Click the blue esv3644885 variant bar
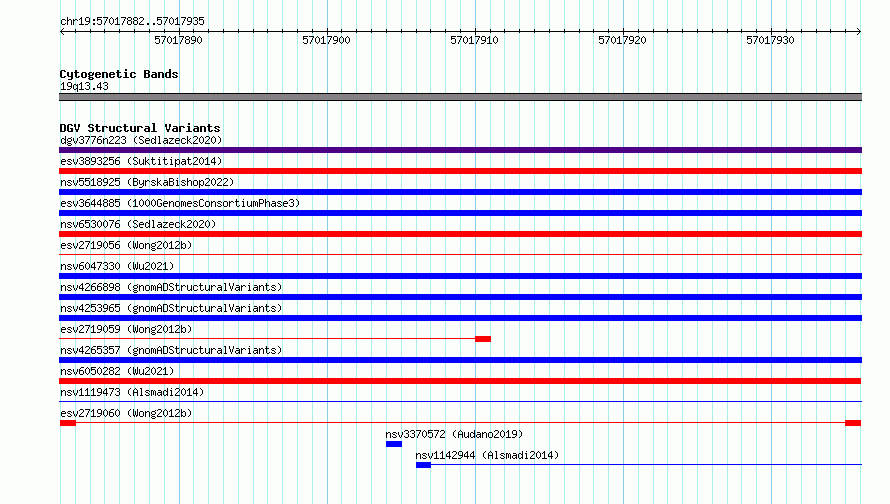The width and height of the screenshot is (890, 504). pos(460,213)
